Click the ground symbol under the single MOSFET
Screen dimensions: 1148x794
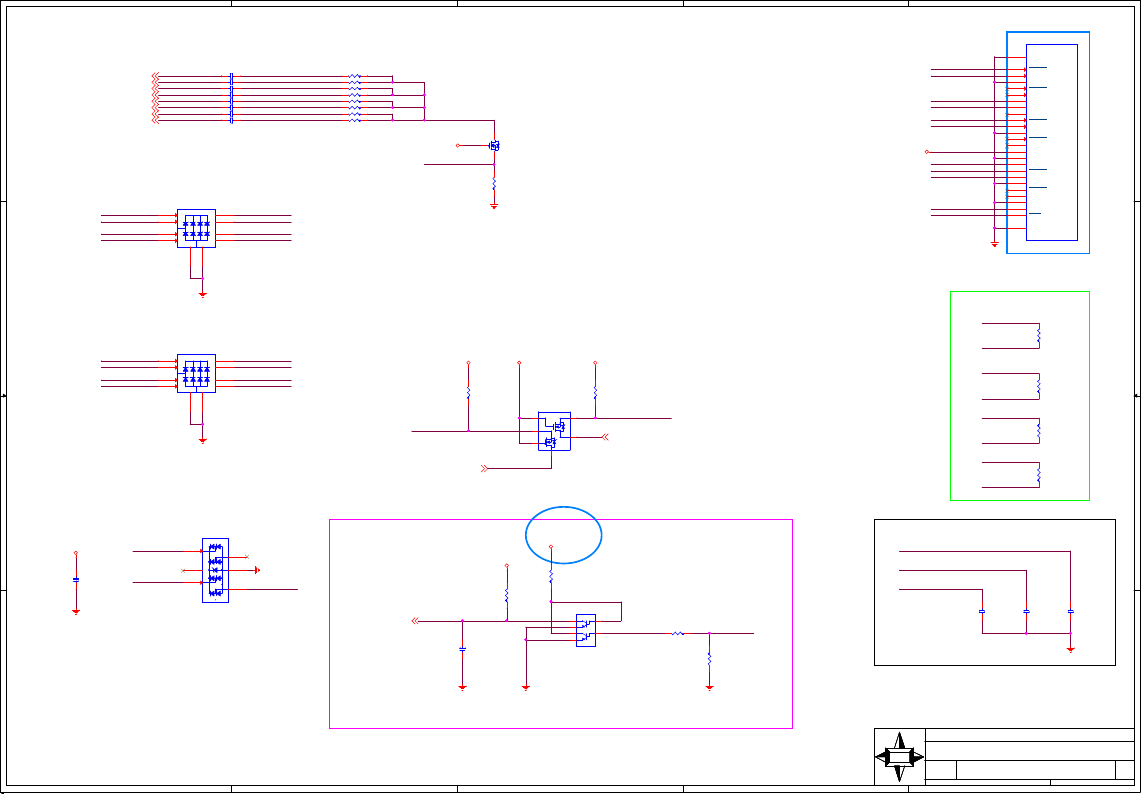tap(494, 207)
